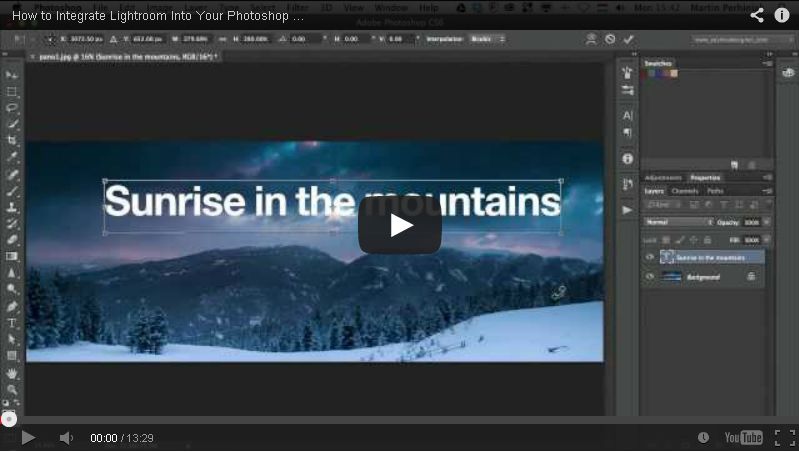Viewport: 799px width, 452px height.
Task: Click the Swatches panel tab
Action: tap(658, 63)
